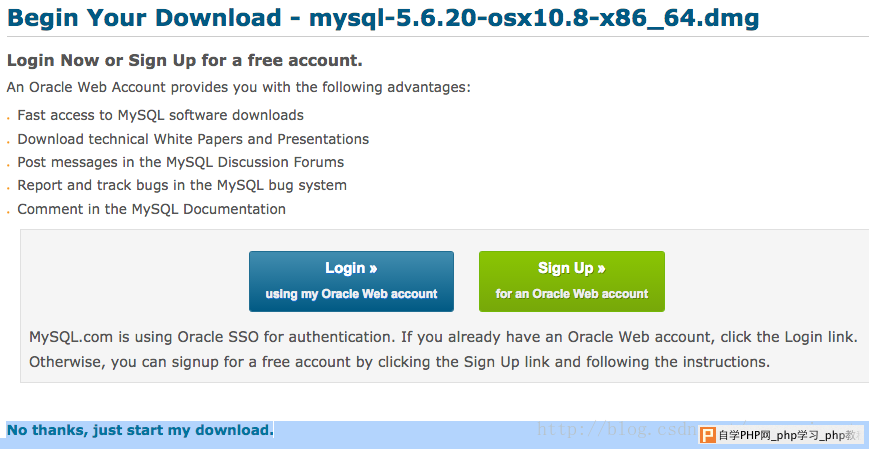This screenshot has height=449, width=869.
Task: Click 'using my Oracle Web account' subtitle
Action: coord(351,294)
